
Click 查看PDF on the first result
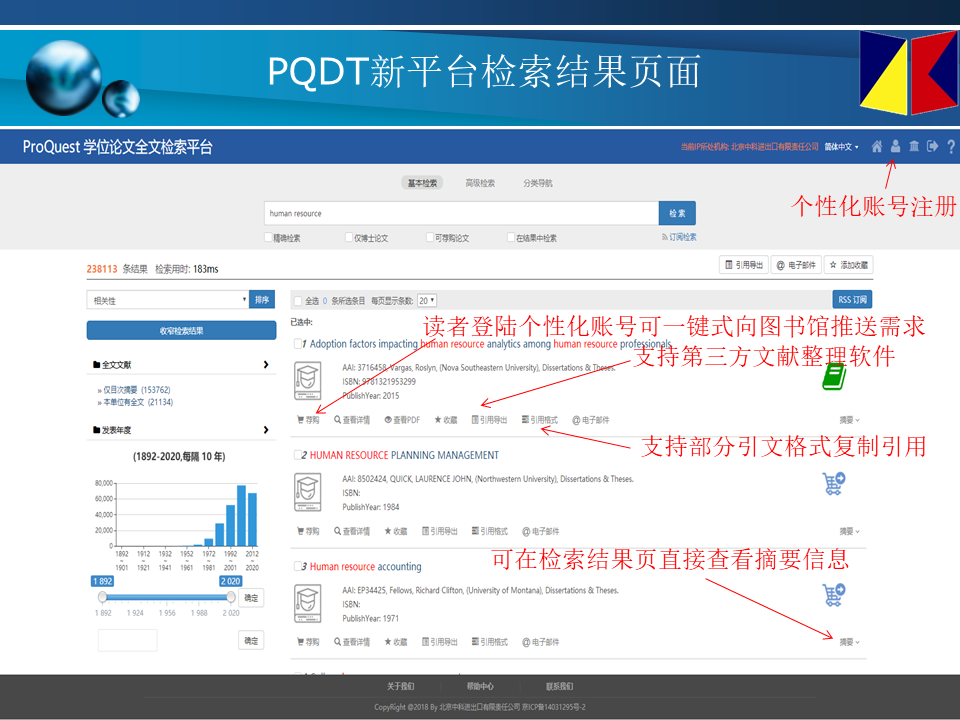click(403, 420)
